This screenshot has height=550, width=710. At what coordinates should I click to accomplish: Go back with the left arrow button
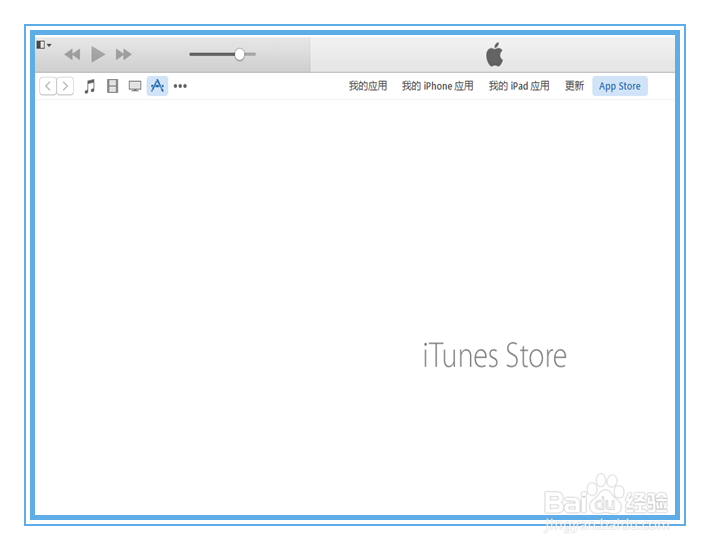[x=48, y=86]
